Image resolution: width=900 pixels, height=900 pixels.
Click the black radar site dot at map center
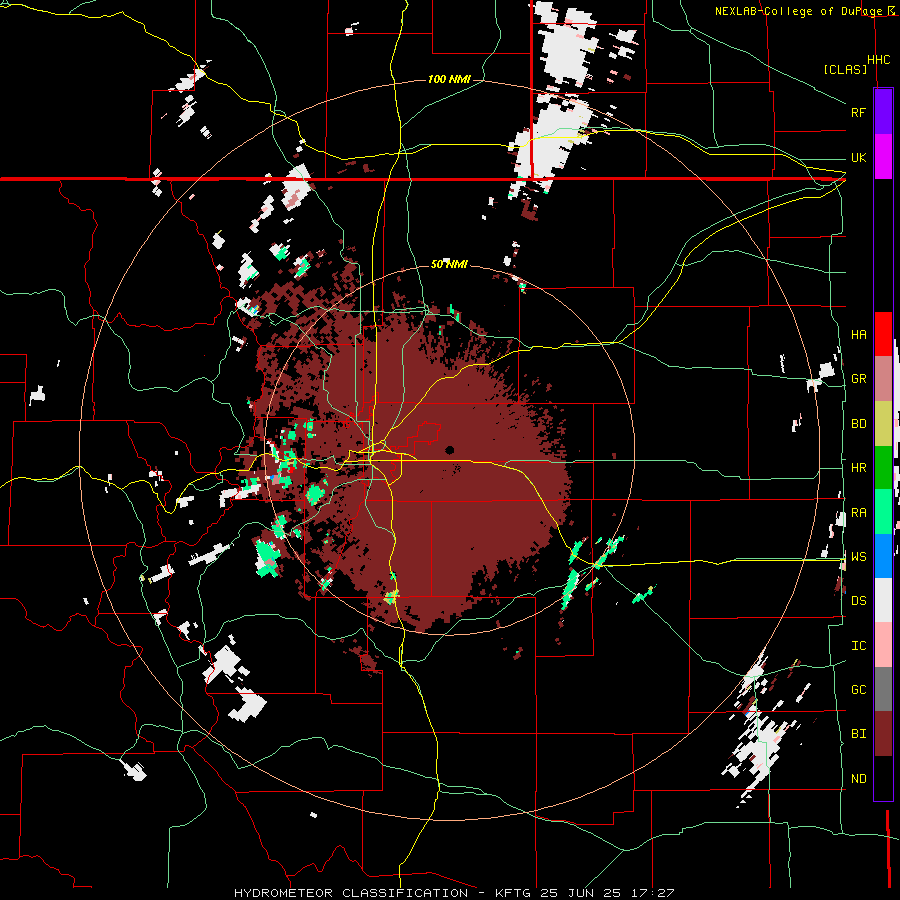(x=449, y=450)
